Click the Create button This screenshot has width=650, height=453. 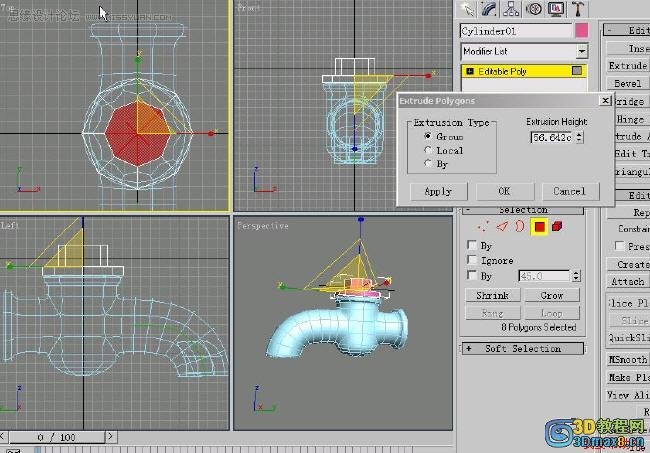[x=628, y=264]
